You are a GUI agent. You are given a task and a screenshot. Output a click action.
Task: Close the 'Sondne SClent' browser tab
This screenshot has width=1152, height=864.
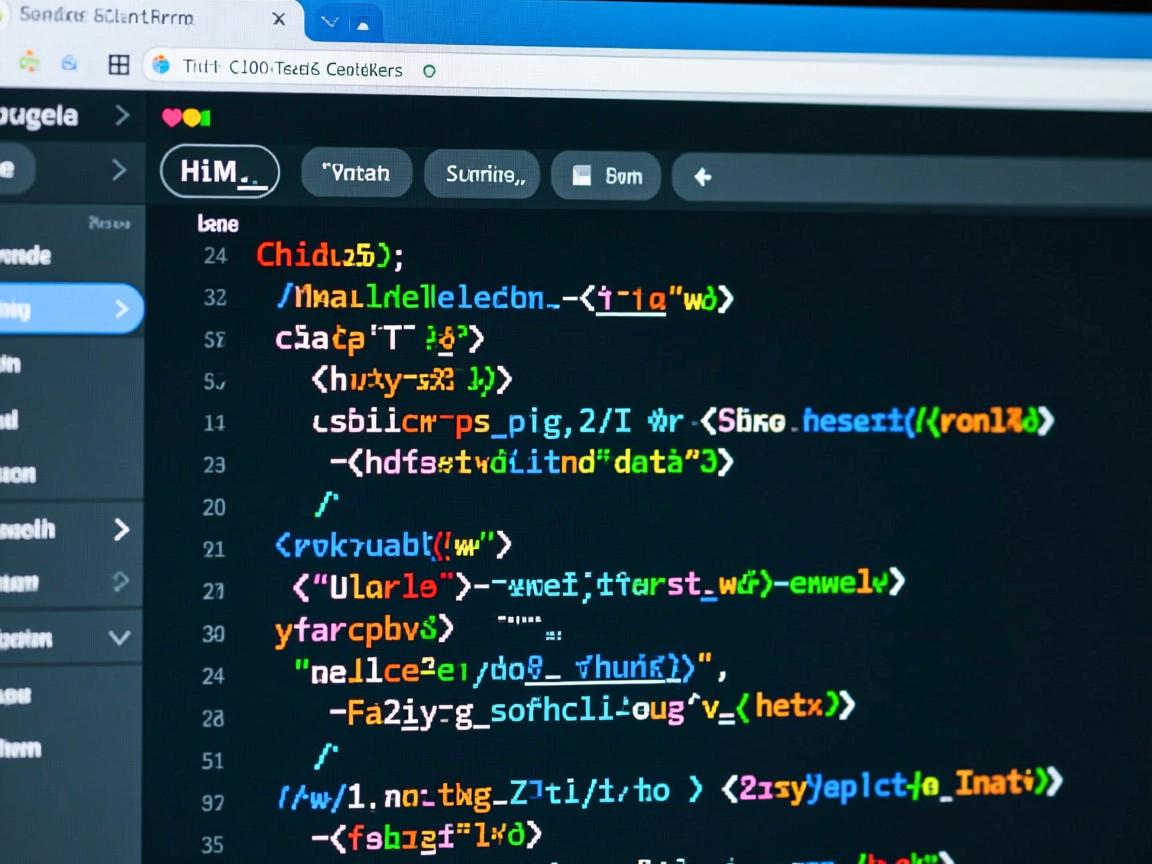[x=279, y=19]
